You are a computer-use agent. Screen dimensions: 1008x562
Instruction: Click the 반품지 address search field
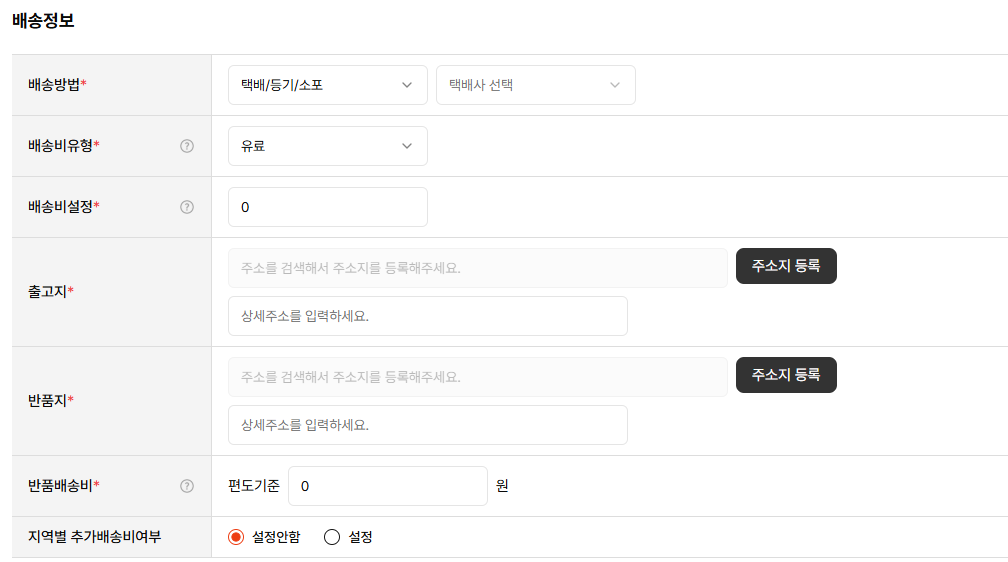click(x=477, y=377)
